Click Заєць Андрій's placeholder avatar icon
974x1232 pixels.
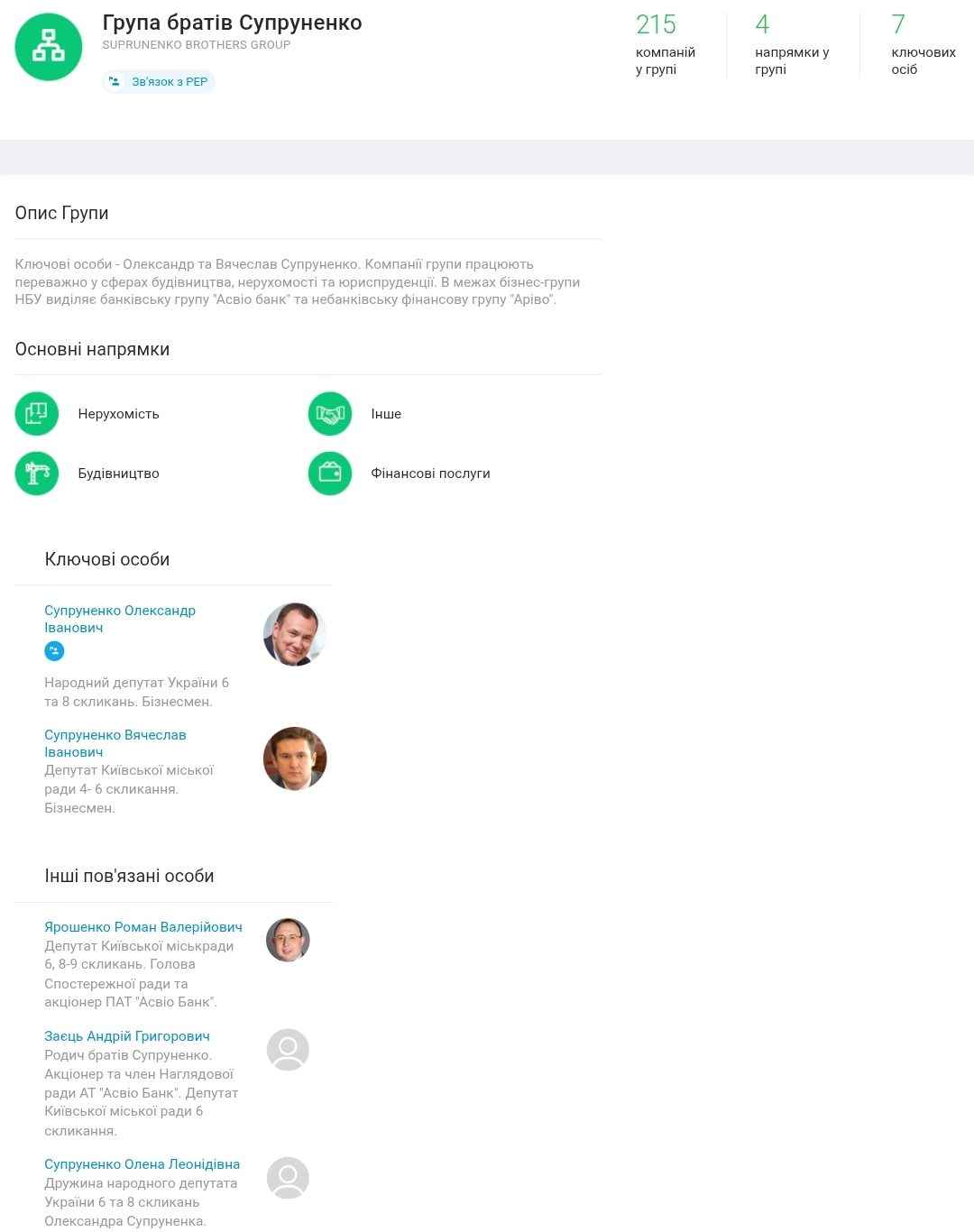click(288, 1050)
